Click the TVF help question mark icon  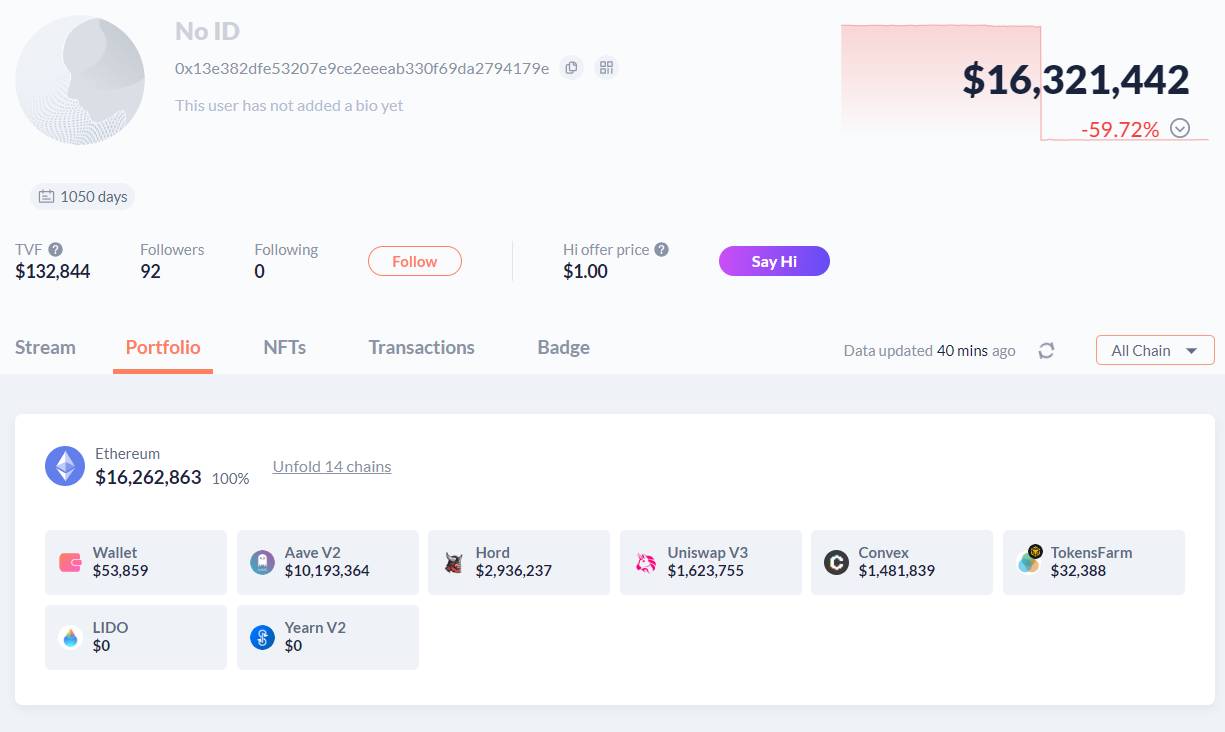tap(56, 249)
